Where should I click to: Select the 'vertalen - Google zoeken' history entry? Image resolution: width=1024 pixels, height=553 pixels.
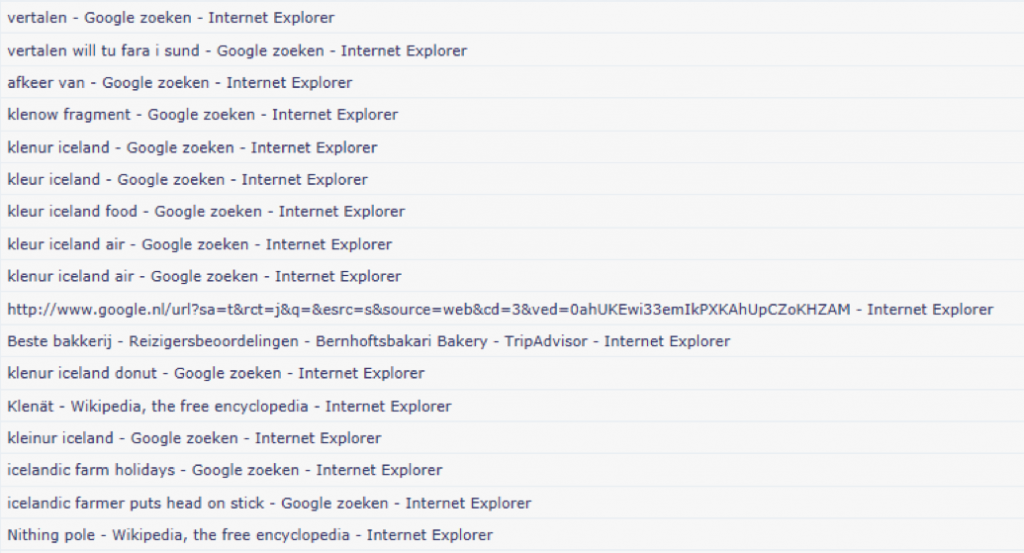point(171,18)
